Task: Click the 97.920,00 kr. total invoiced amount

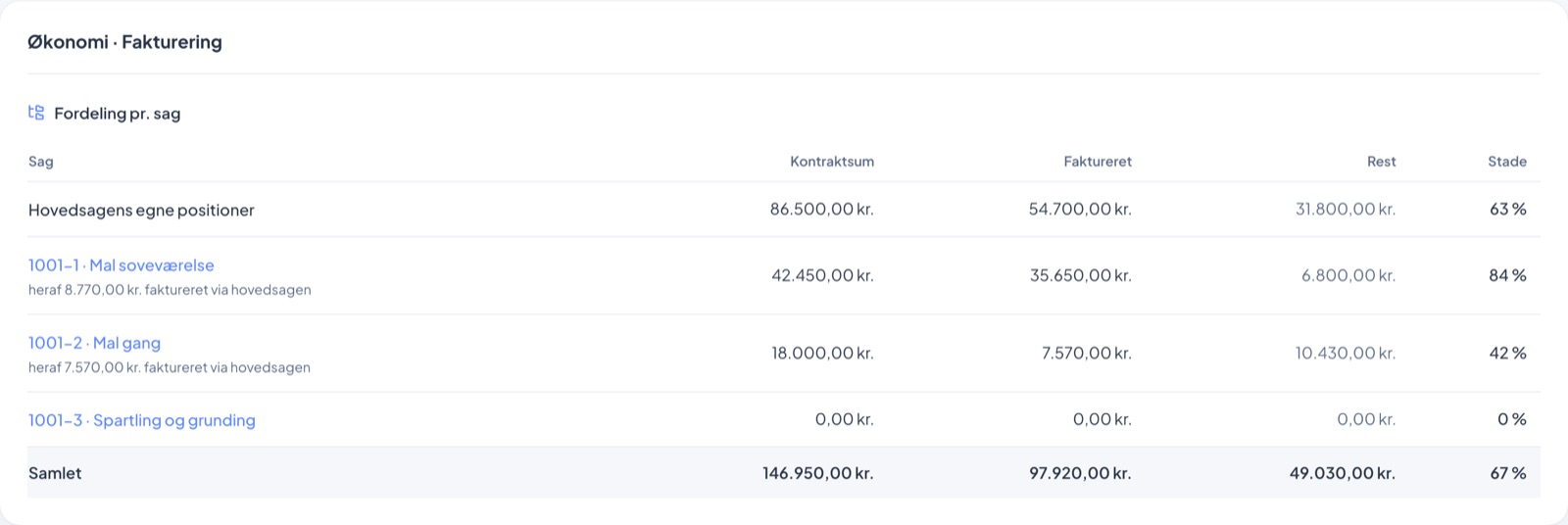Action: tap(1080, 473)
